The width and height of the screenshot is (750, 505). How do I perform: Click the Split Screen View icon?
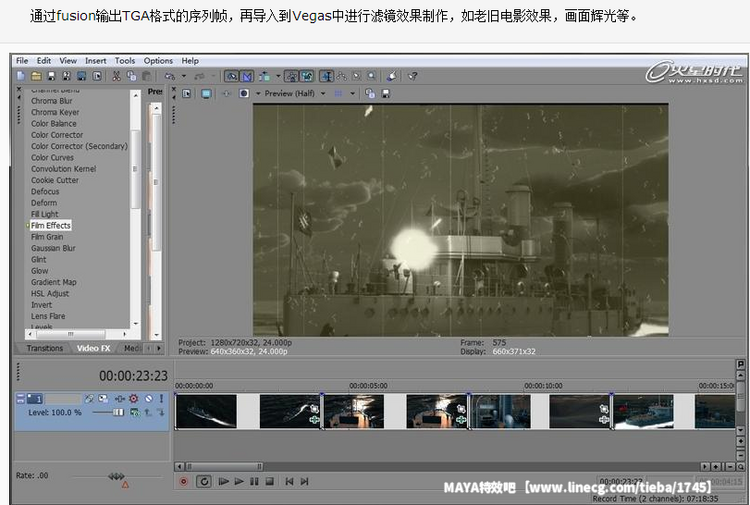[244, 94]
